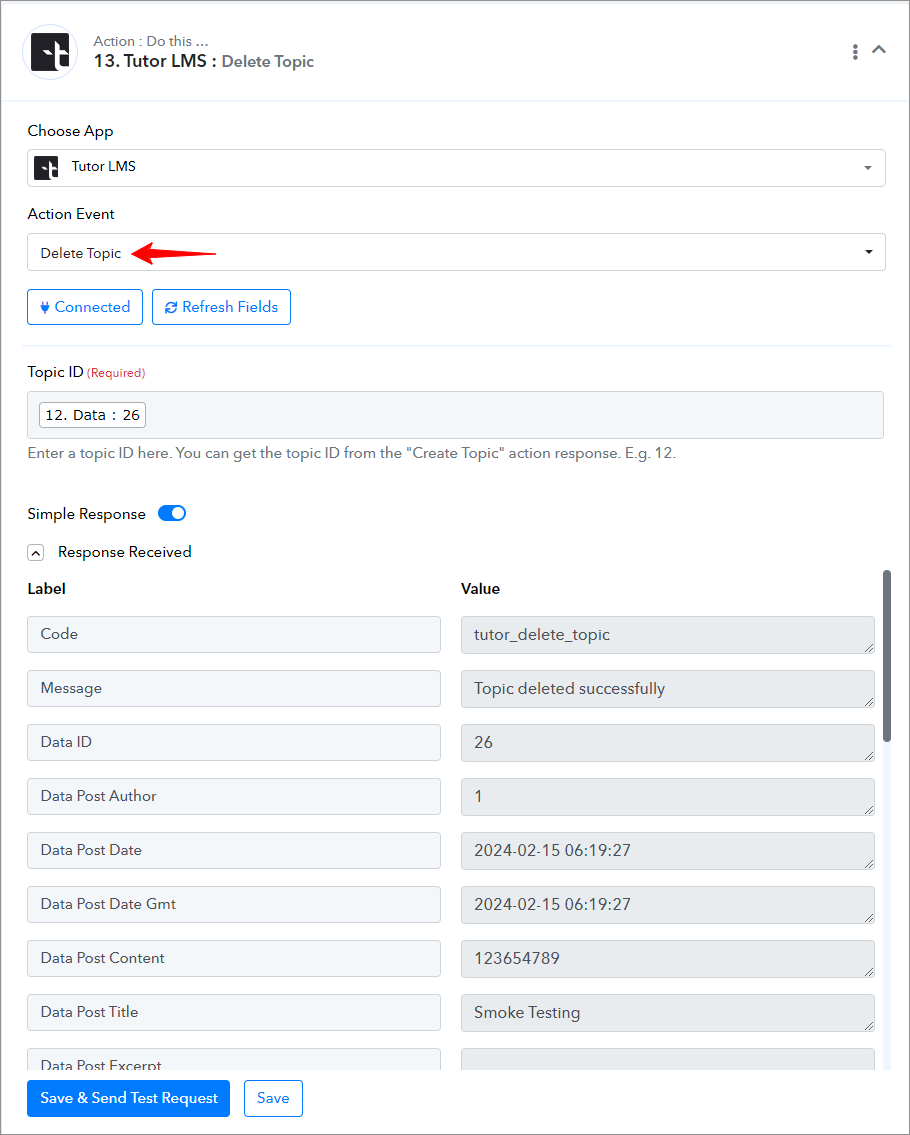Click the 123654789 value field

(x=667, y=959)
